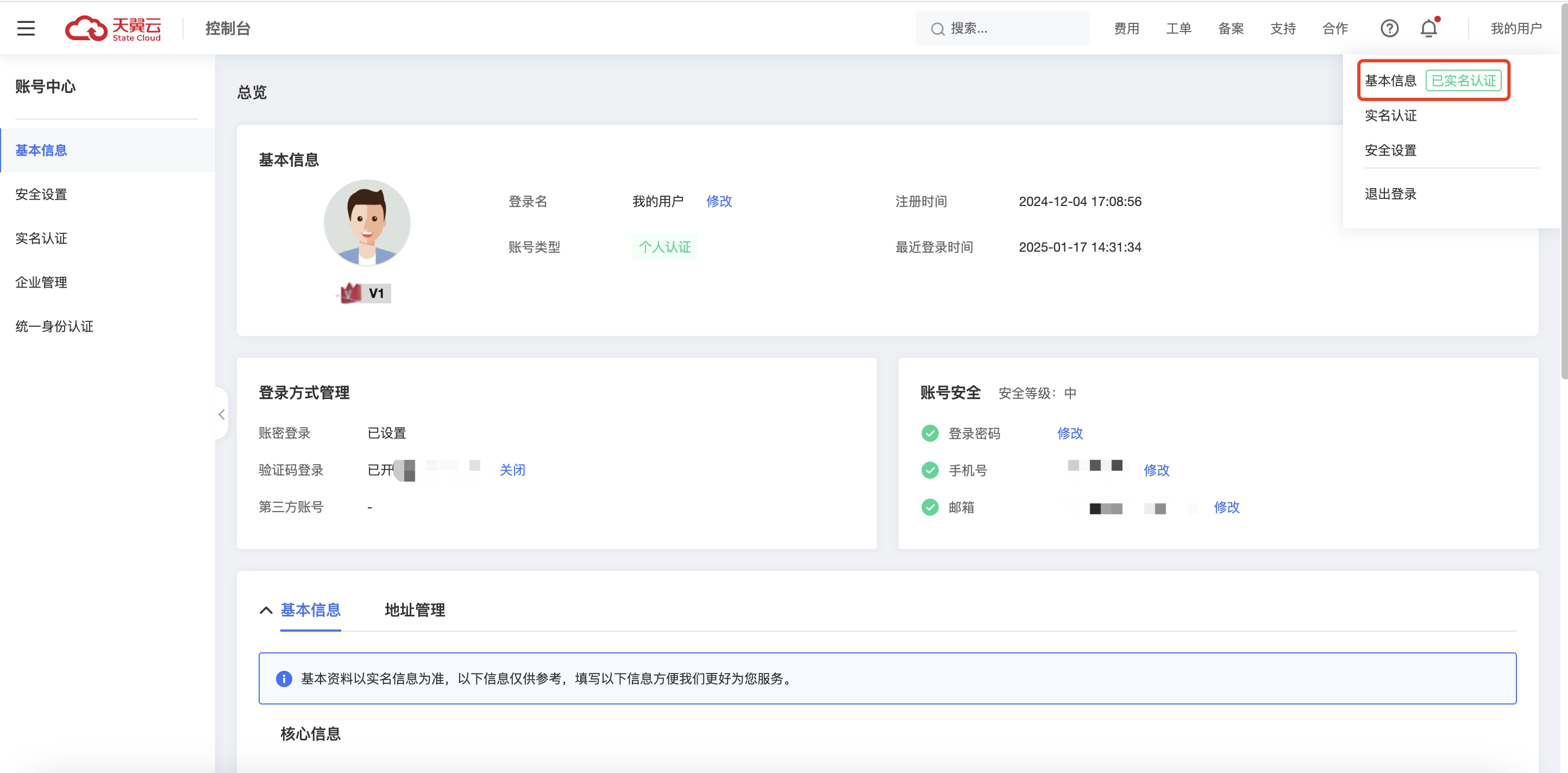Click the State Cloud logo
The height and width of the screenshot is (773, 1568).
pos(113,28)
